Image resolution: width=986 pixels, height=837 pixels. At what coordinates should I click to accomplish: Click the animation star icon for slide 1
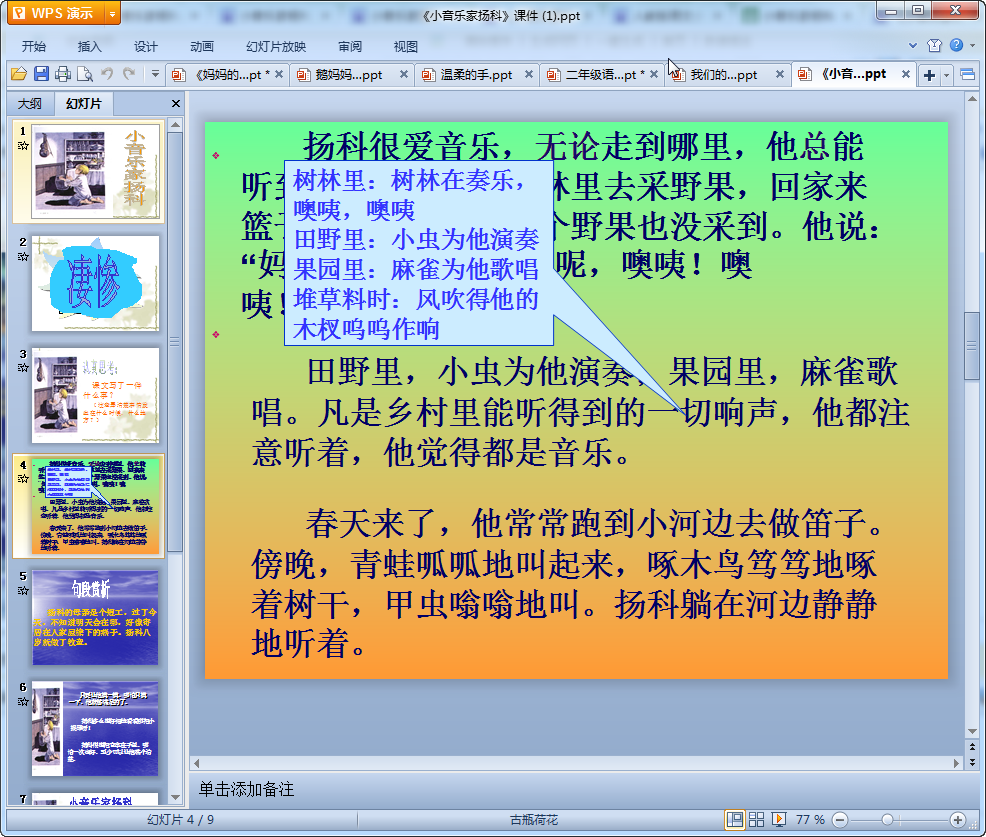click(23, 146)
